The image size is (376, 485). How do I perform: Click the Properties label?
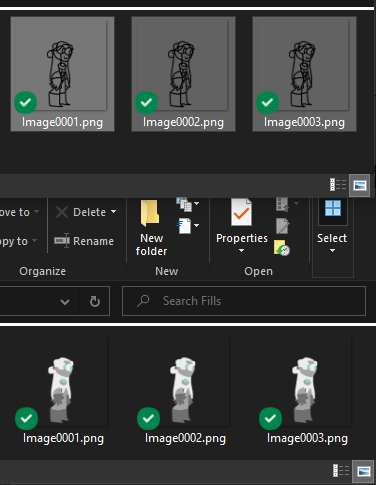click(x=242, y=238)
